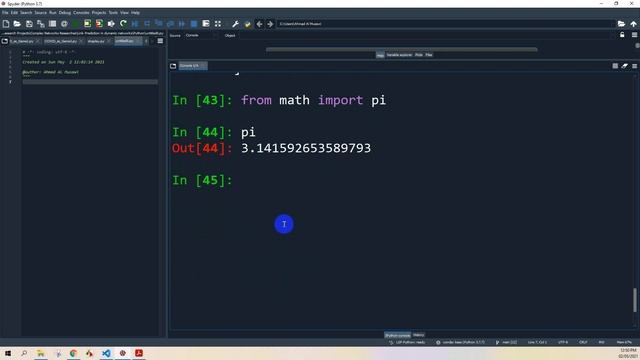
Task: Go forward with the right arrow
Action: 270,24
